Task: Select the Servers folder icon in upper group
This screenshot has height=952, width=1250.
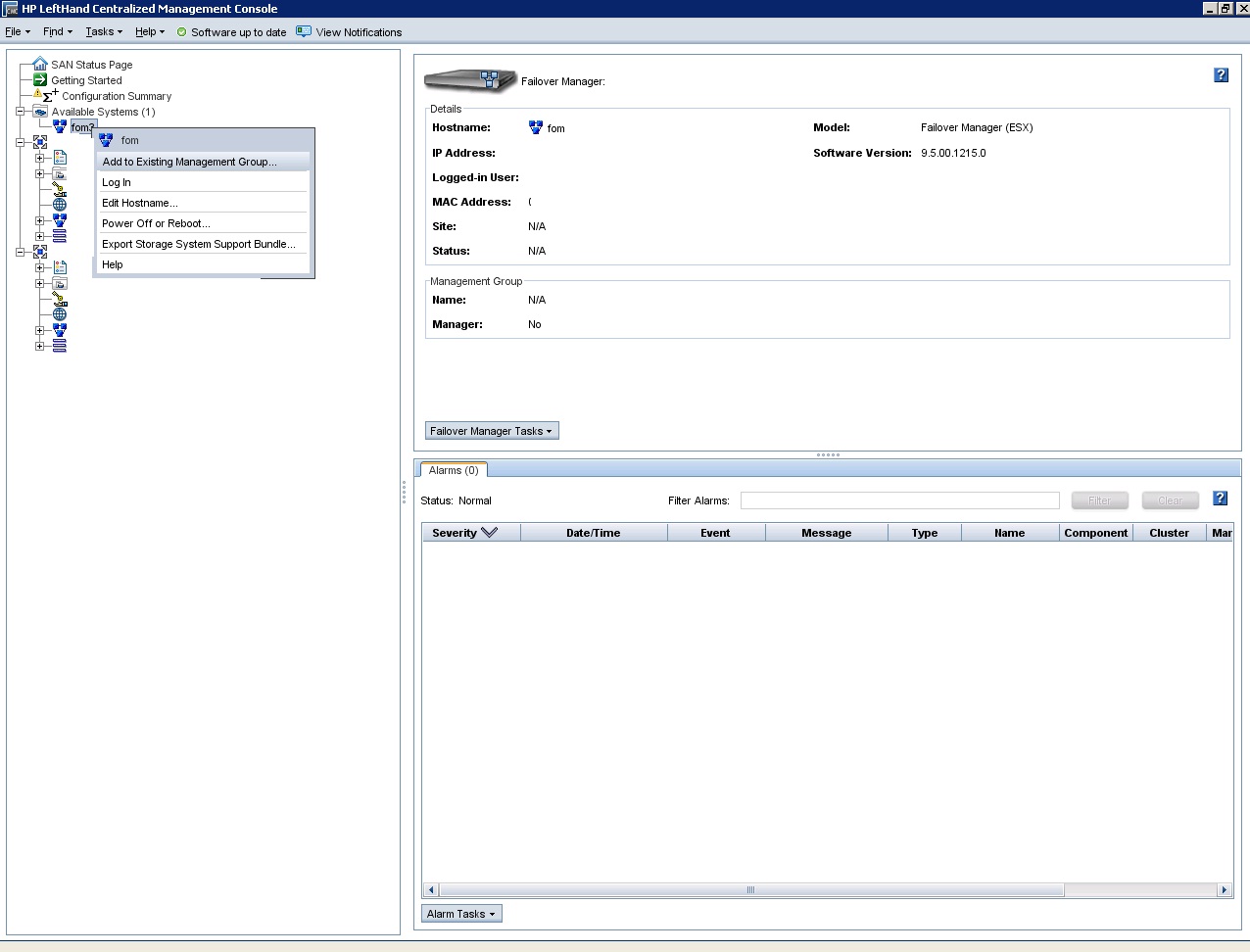Action: tap(60, 173)
